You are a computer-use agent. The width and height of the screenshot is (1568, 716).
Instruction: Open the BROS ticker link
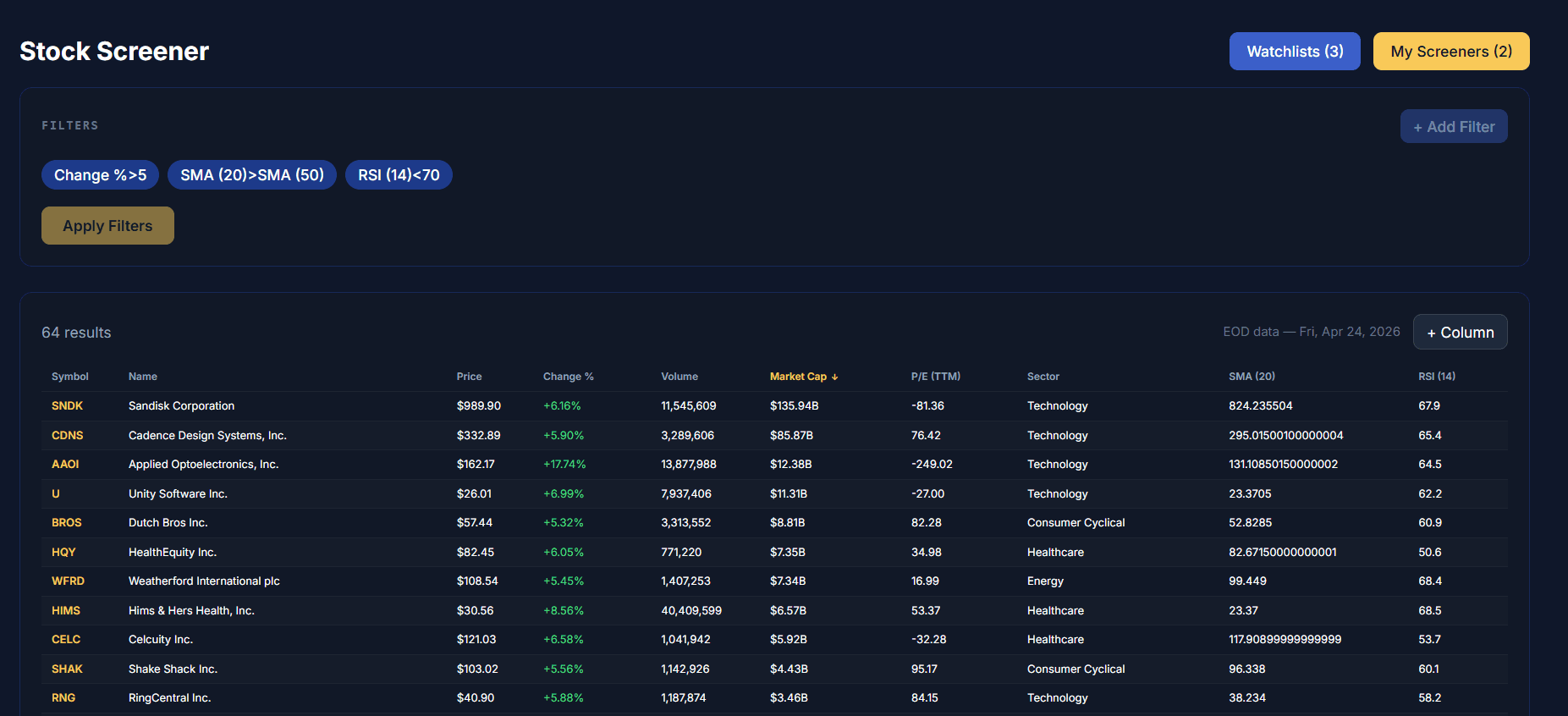tap(67, 523)
